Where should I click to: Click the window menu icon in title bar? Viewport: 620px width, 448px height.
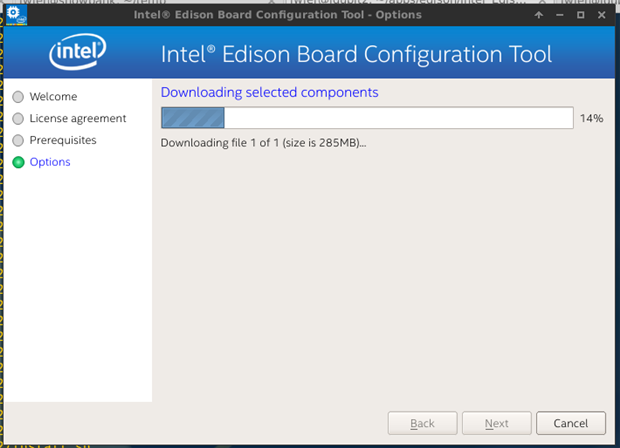click(14, 14)
